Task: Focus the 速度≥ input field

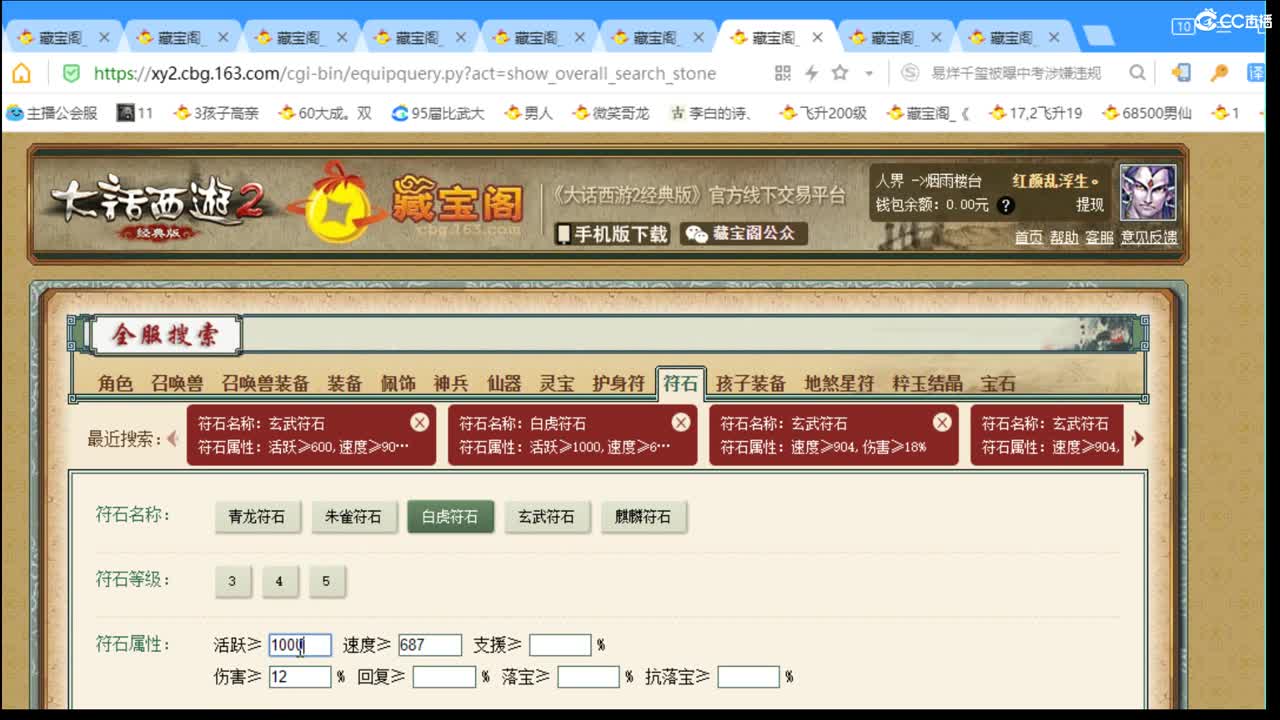Action: click(x=430, y=645)
